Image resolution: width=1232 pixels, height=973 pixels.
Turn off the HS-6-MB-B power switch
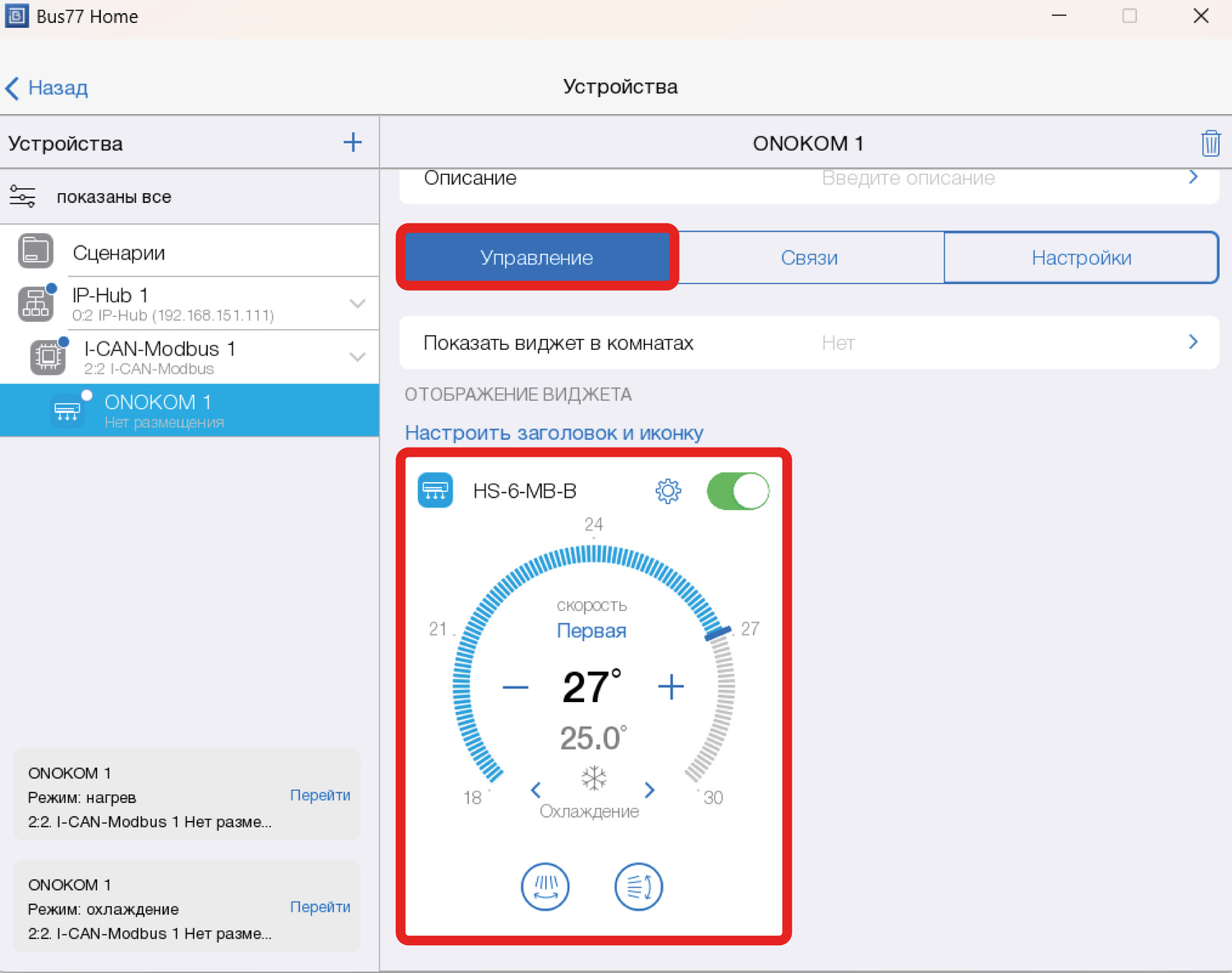click(x=738, y=491)
